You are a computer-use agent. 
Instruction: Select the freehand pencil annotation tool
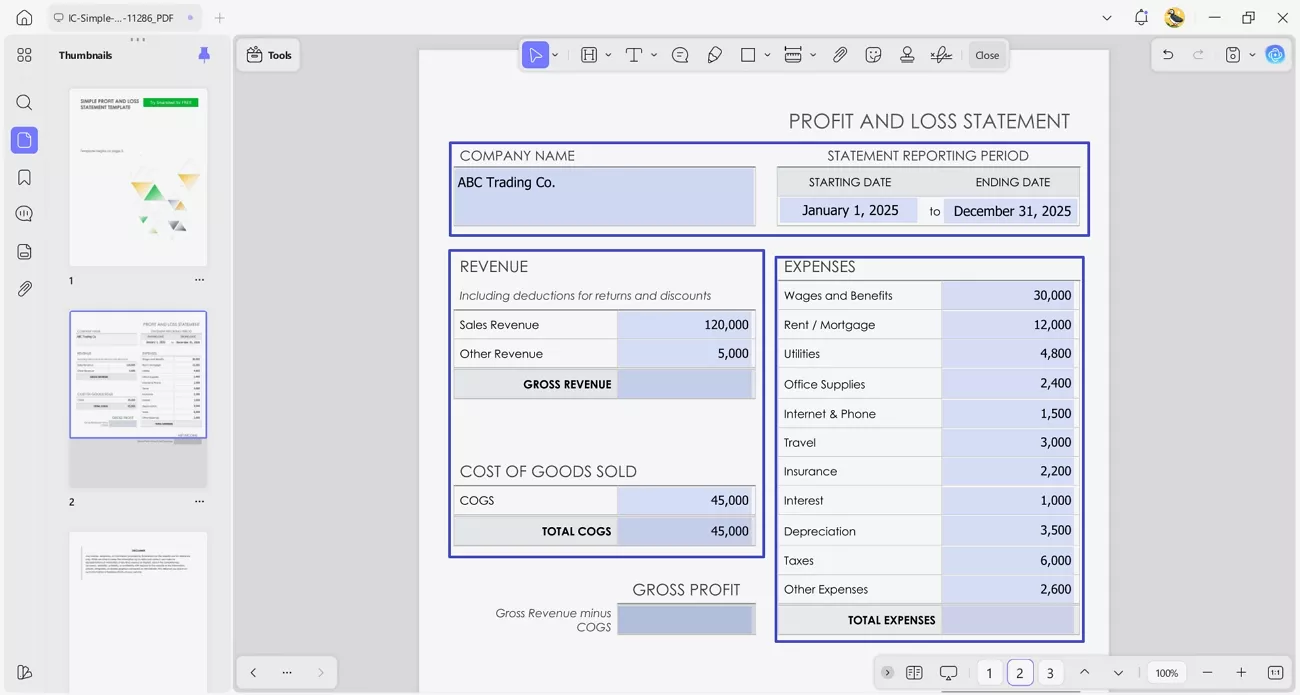714,55
